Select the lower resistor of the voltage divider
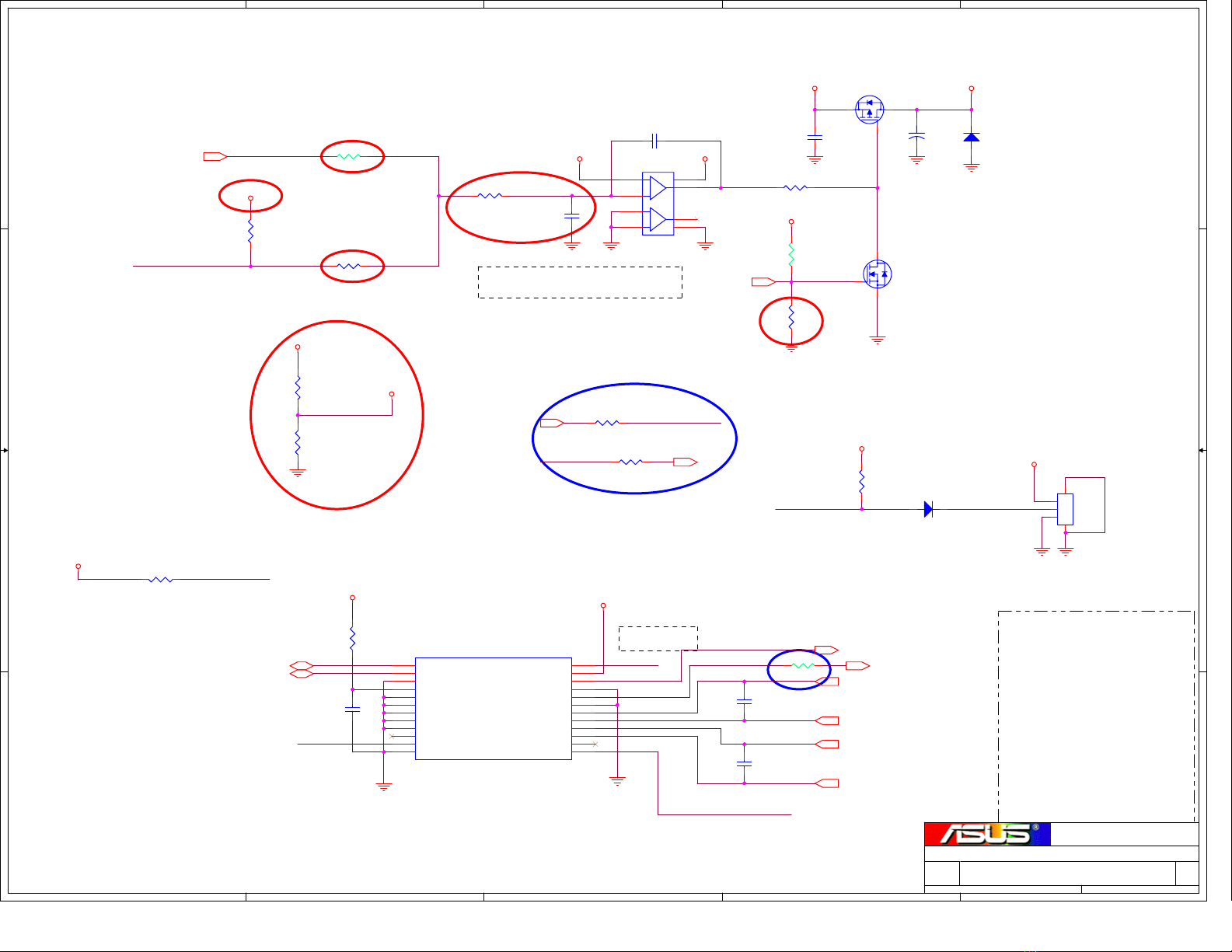The image size is (1232, 952). click(298, 442)
